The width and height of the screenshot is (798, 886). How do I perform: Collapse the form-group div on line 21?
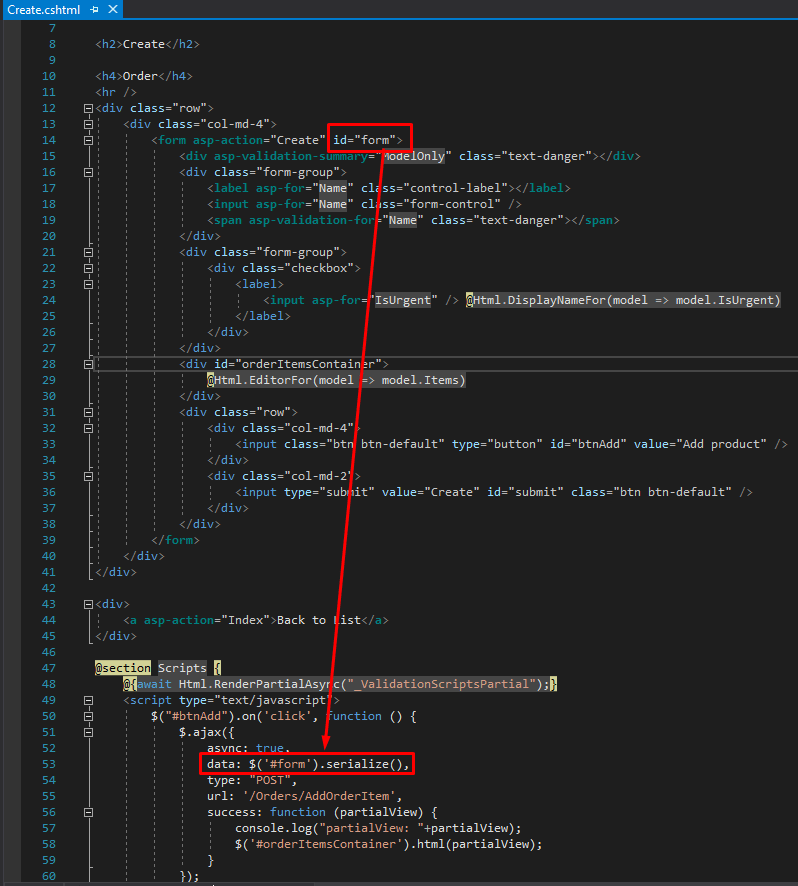[x=88, y=252]
